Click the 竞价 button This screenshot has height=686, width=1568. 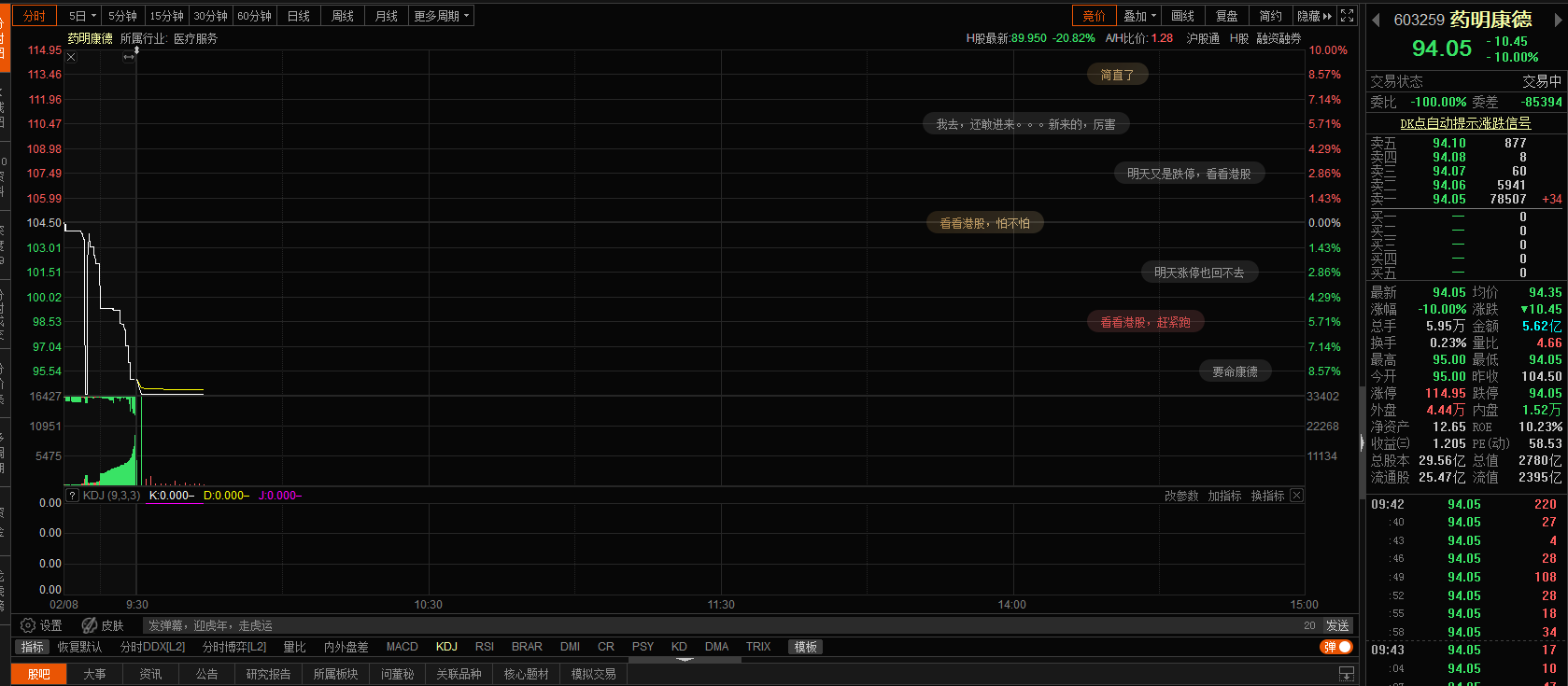[x=1095, y=16]
